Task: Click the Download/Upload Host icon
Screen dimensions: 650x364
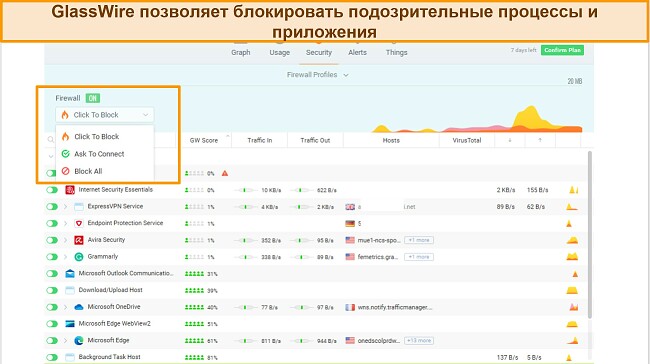Action: [70, 290]
